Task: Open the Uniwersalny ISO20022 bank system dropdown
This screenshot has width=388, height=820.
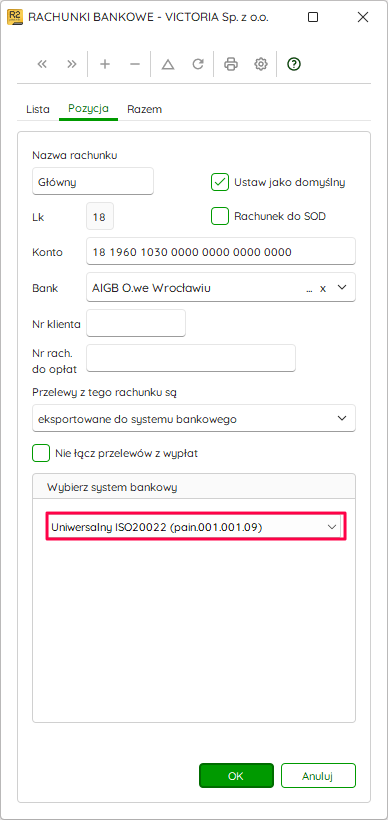Action: pyautogui.click(x=196, y=527)
